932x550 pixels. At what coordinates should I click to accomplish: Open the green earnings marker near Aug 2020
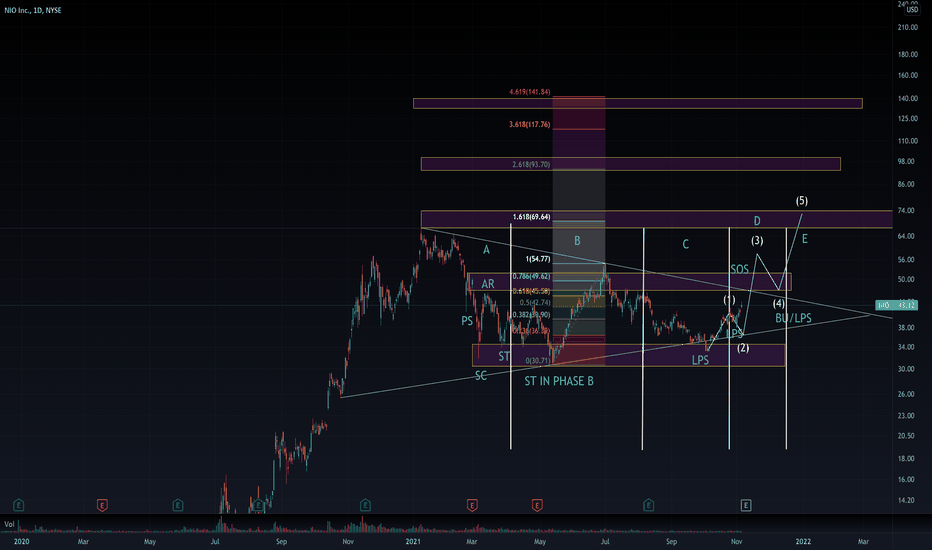tap(258, 505)
